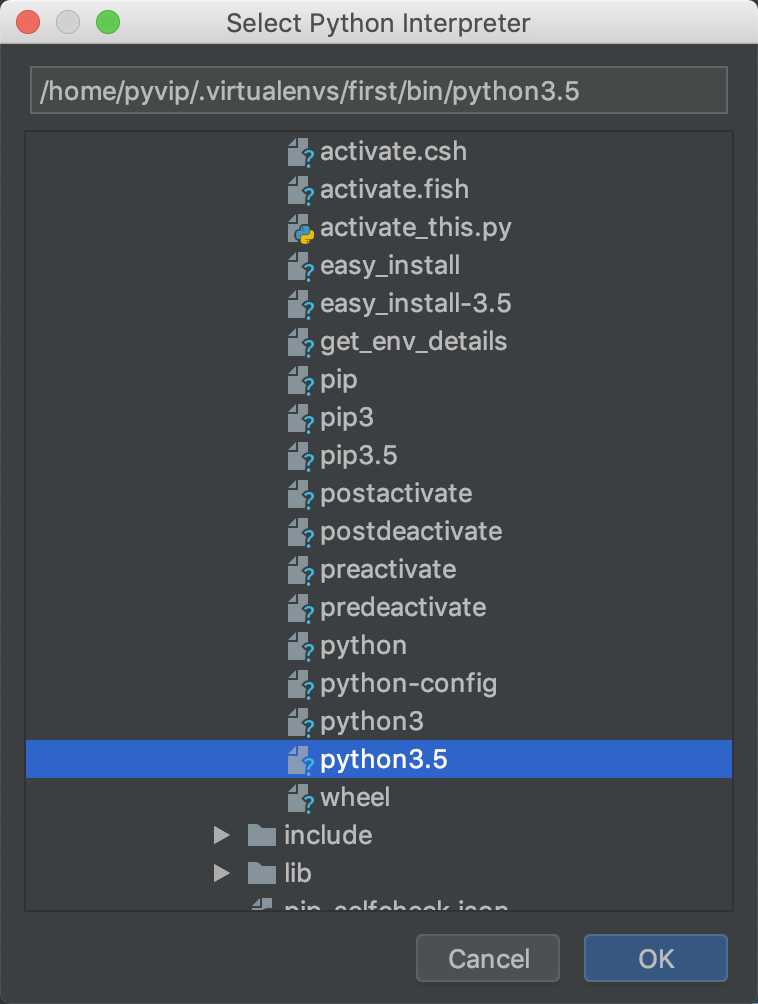Cancel the interpreter selection dialog
This screenshot has height=1004, width=758.
[x=488, y=959]
